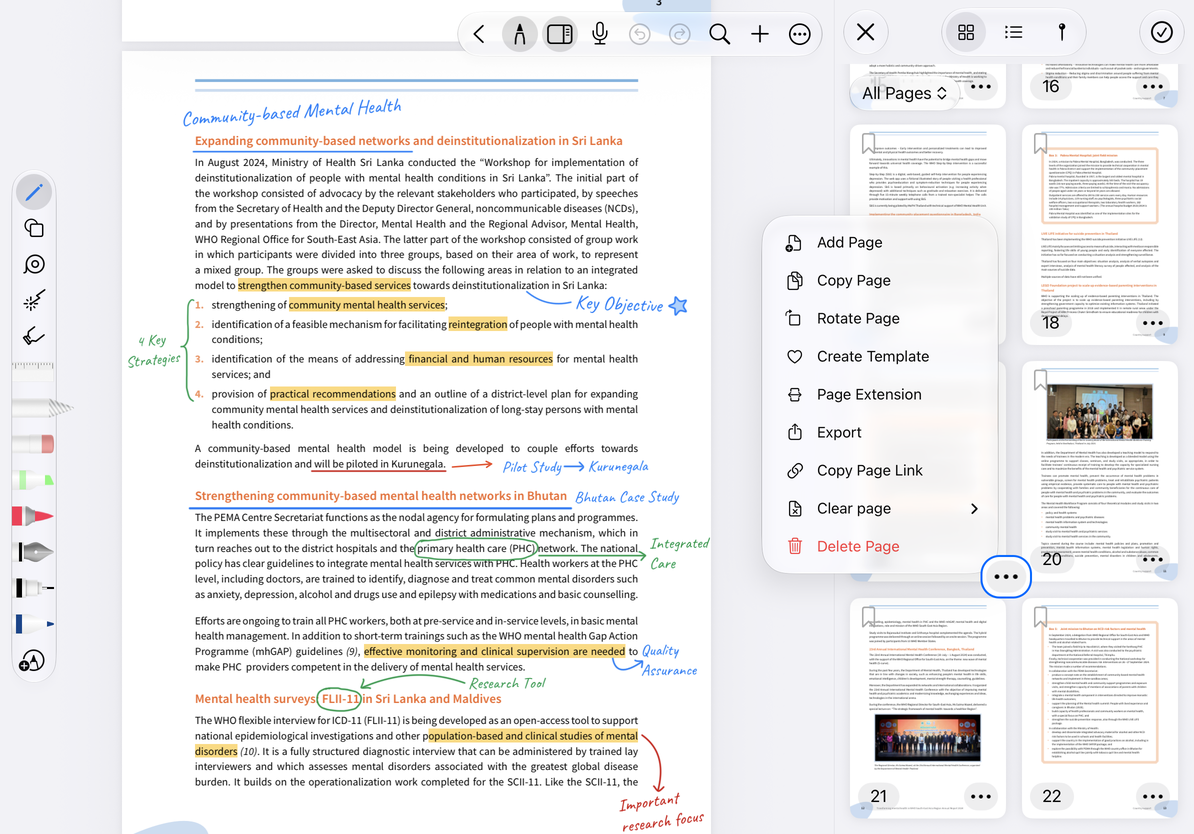Image resolution: width=1194 pixels, height=834 pixels.
Task: Open search with magnifying glass
Action: [720, 34]
